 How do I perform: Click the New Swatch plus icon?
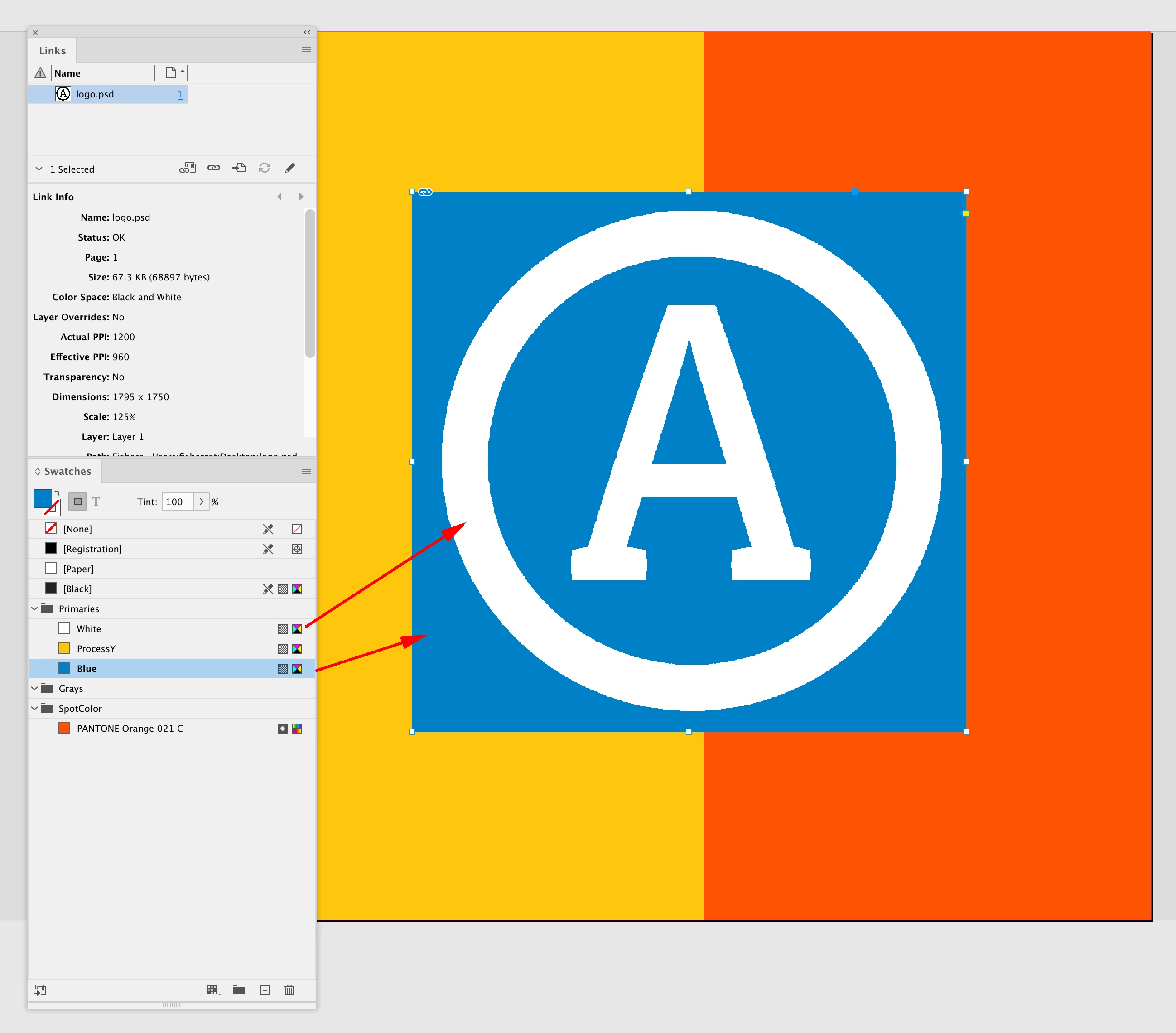[x=265, y=990]
